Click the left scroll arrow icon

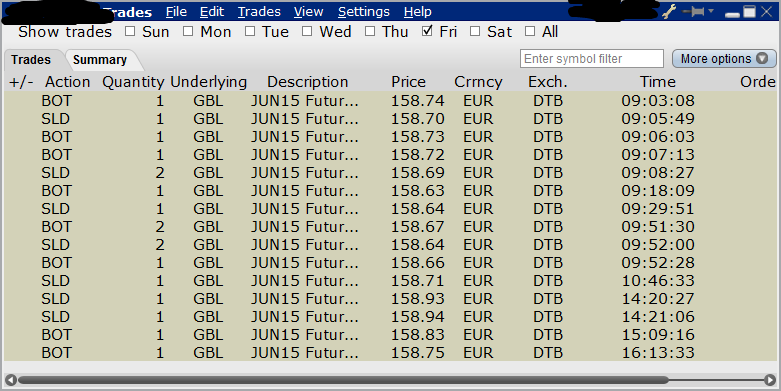click(10, 380)
